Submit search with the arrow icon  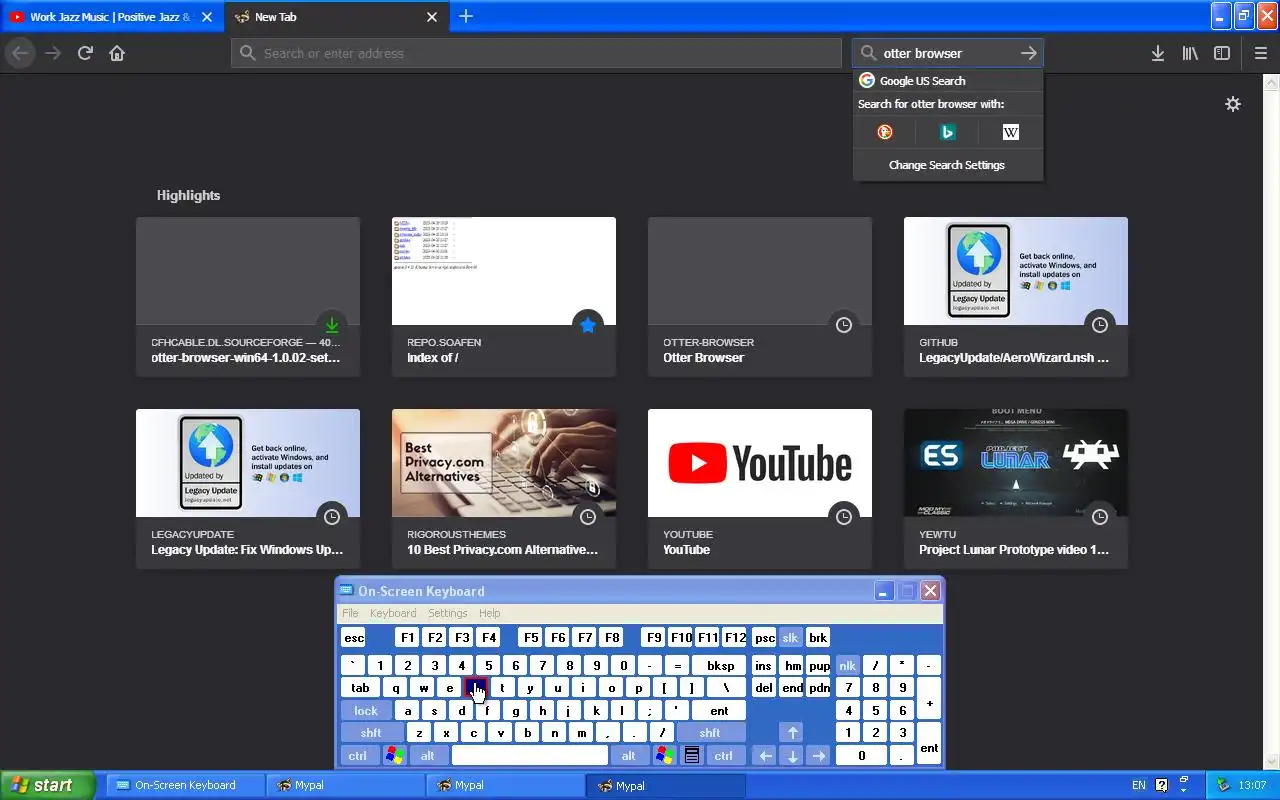click(x=1028, y=53)
